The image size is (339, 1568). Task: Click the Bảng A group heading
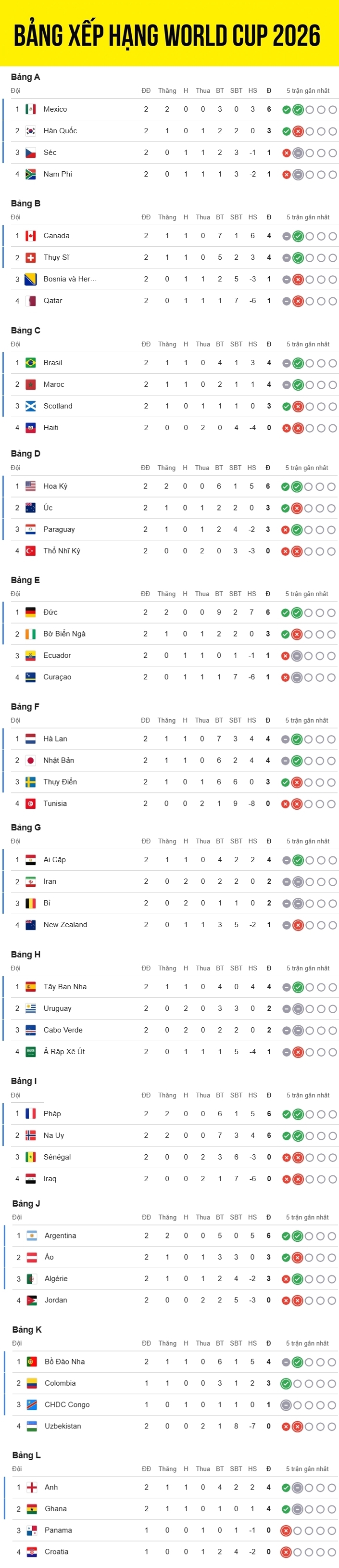pyautogui.click(x=25, y=77)
